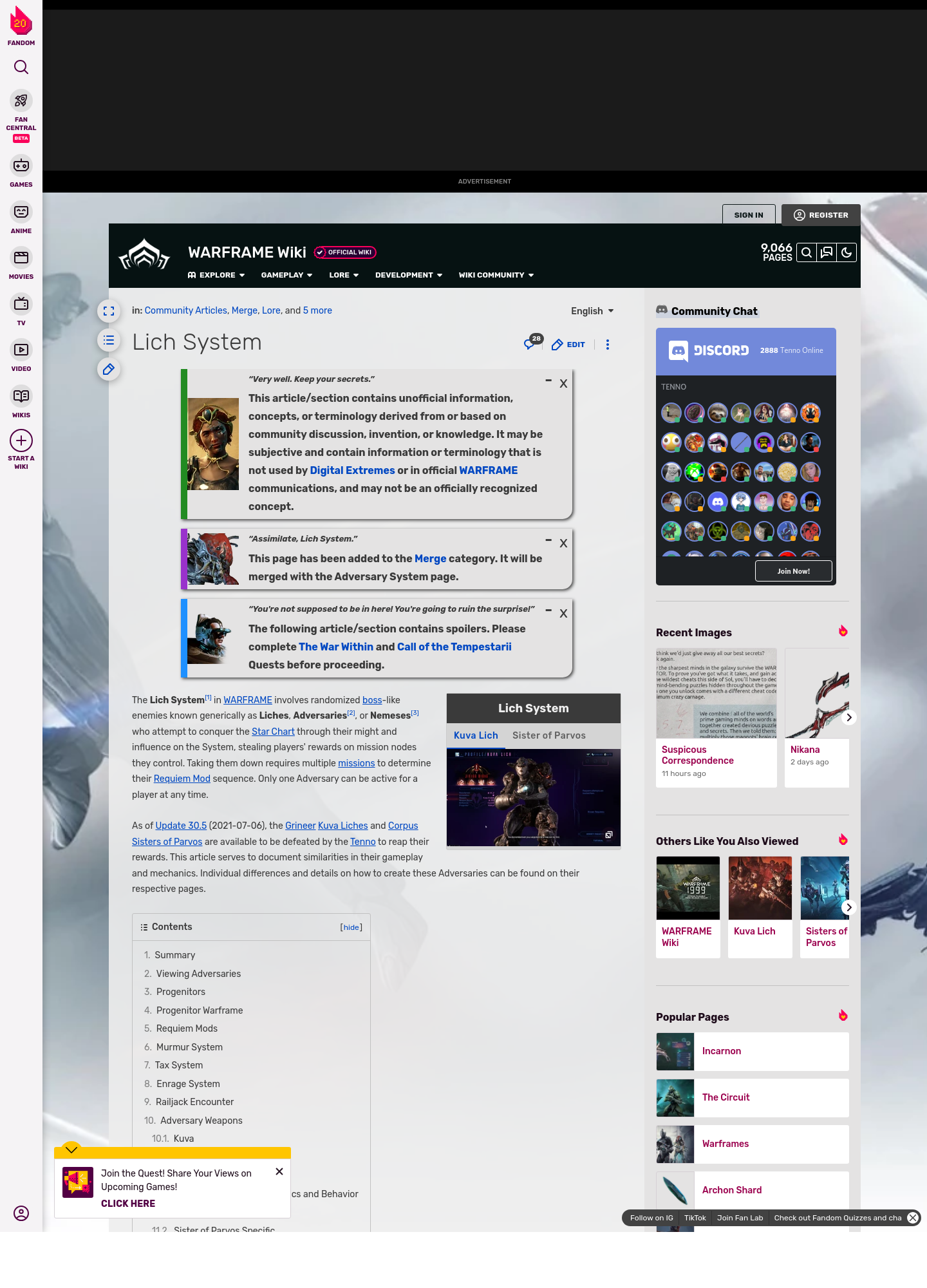Open the Requiem Mod link
Image resolution: width=927 pixels, height=1288 pixels.
pos(182,779)
